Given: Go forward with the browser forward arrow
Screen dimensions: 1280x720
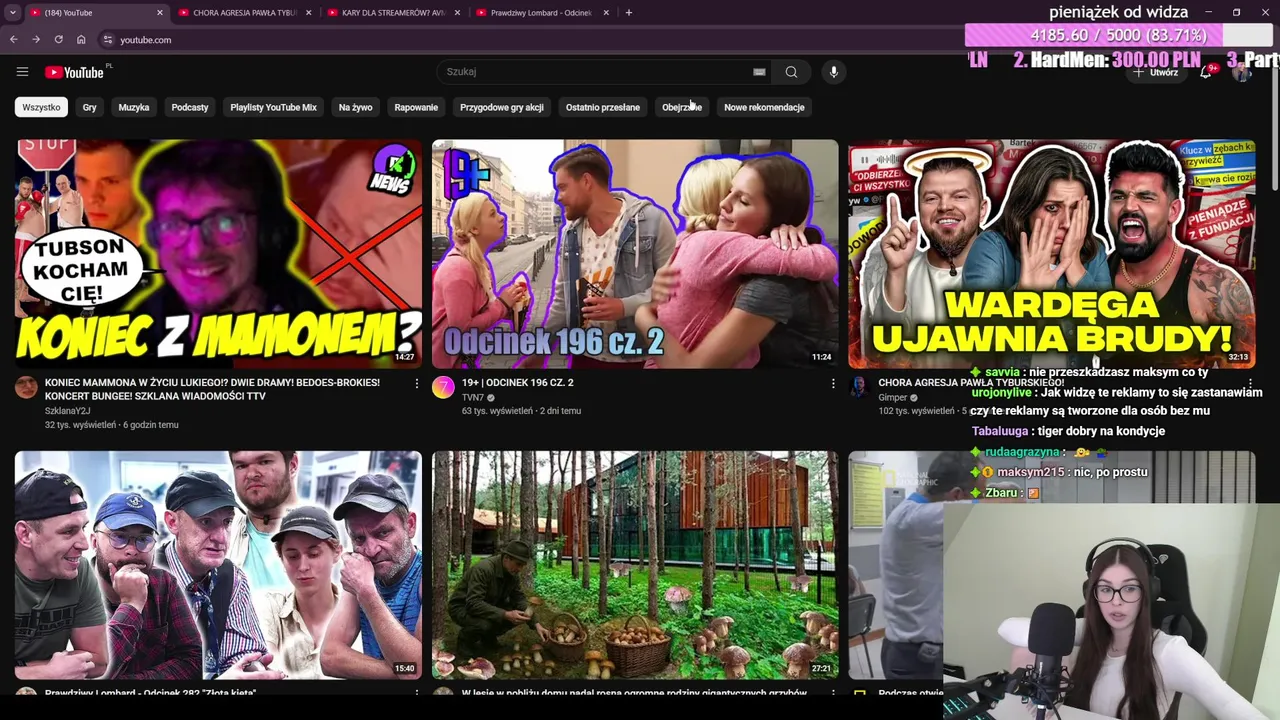Looking at the screenshot, I should tap(36, 40).
